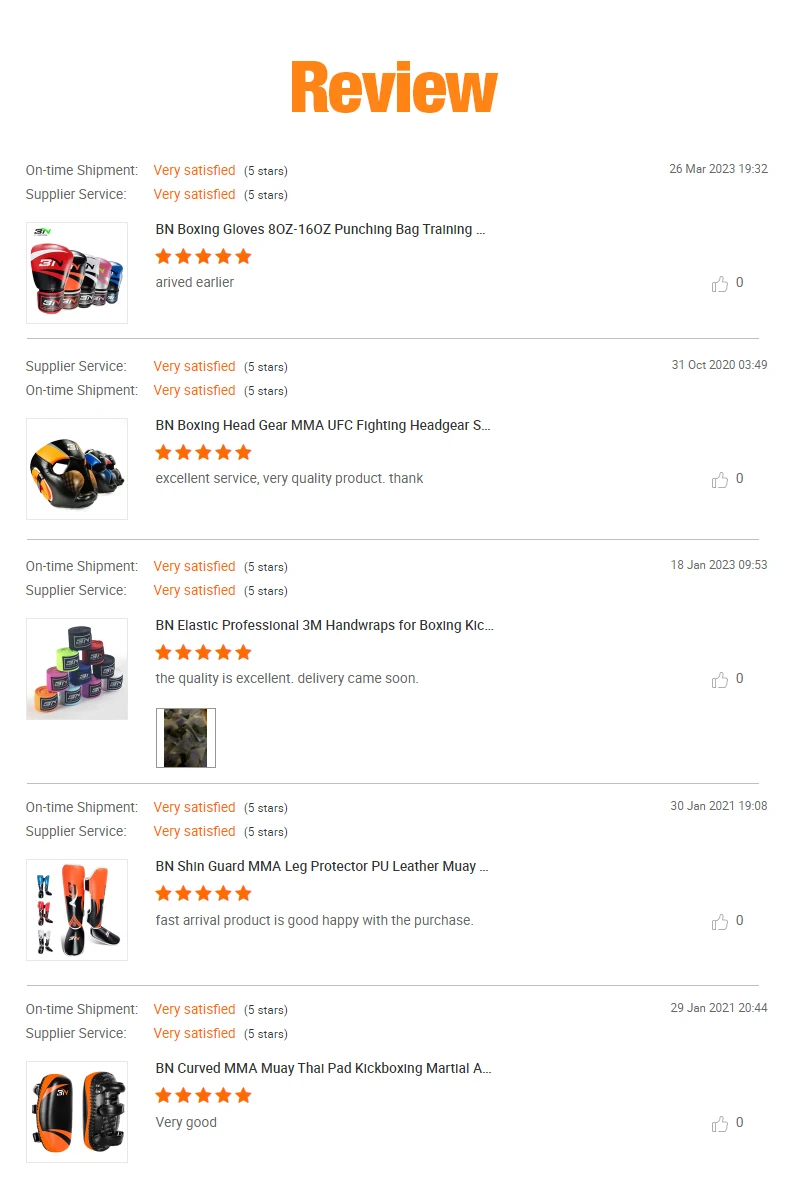Open shin guard product thumbnail

(77, 910)
